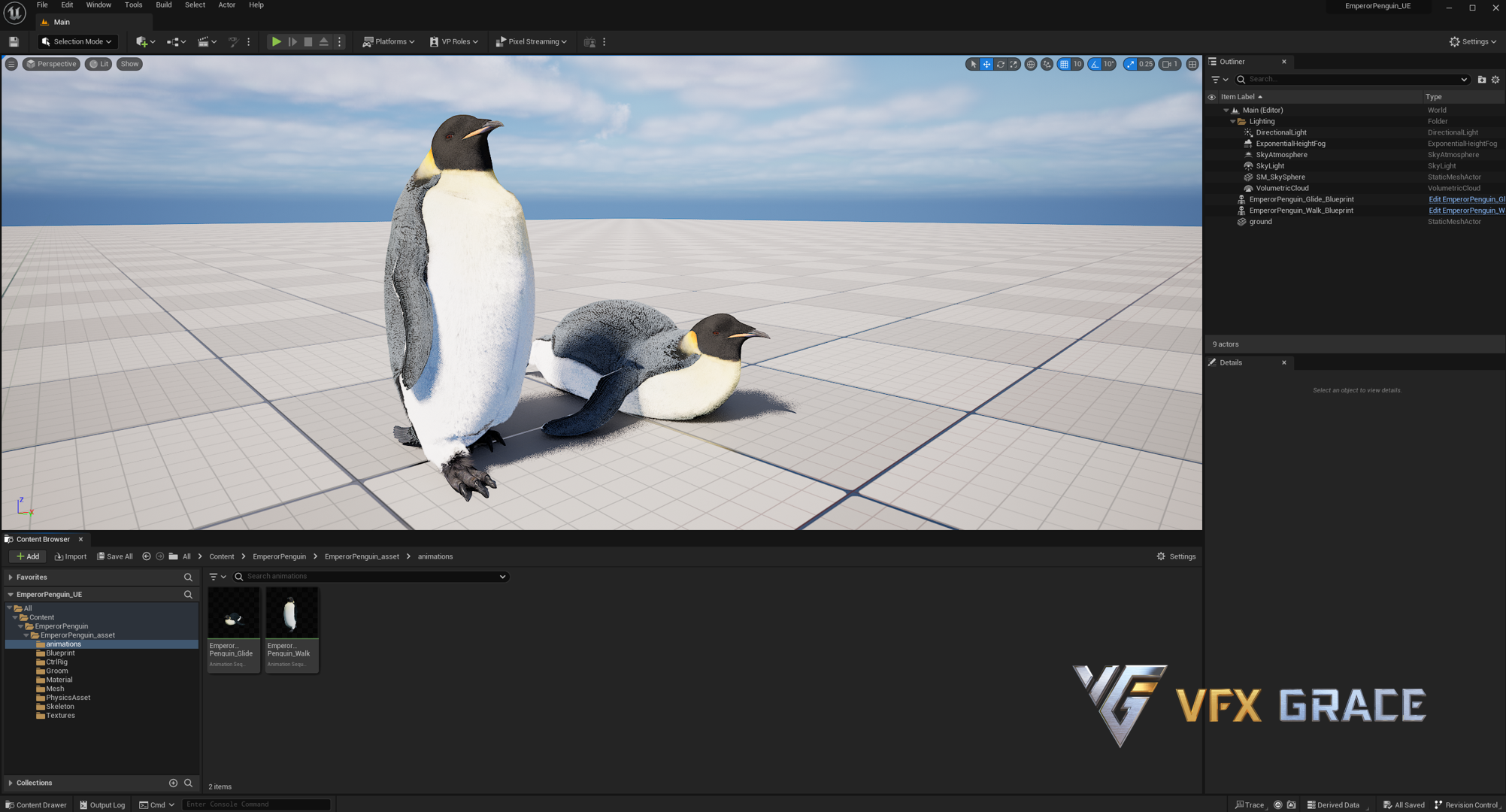Open the Cinematics clapperboard menu
The image size is (1506, 812).
click(x=207, y=42)
